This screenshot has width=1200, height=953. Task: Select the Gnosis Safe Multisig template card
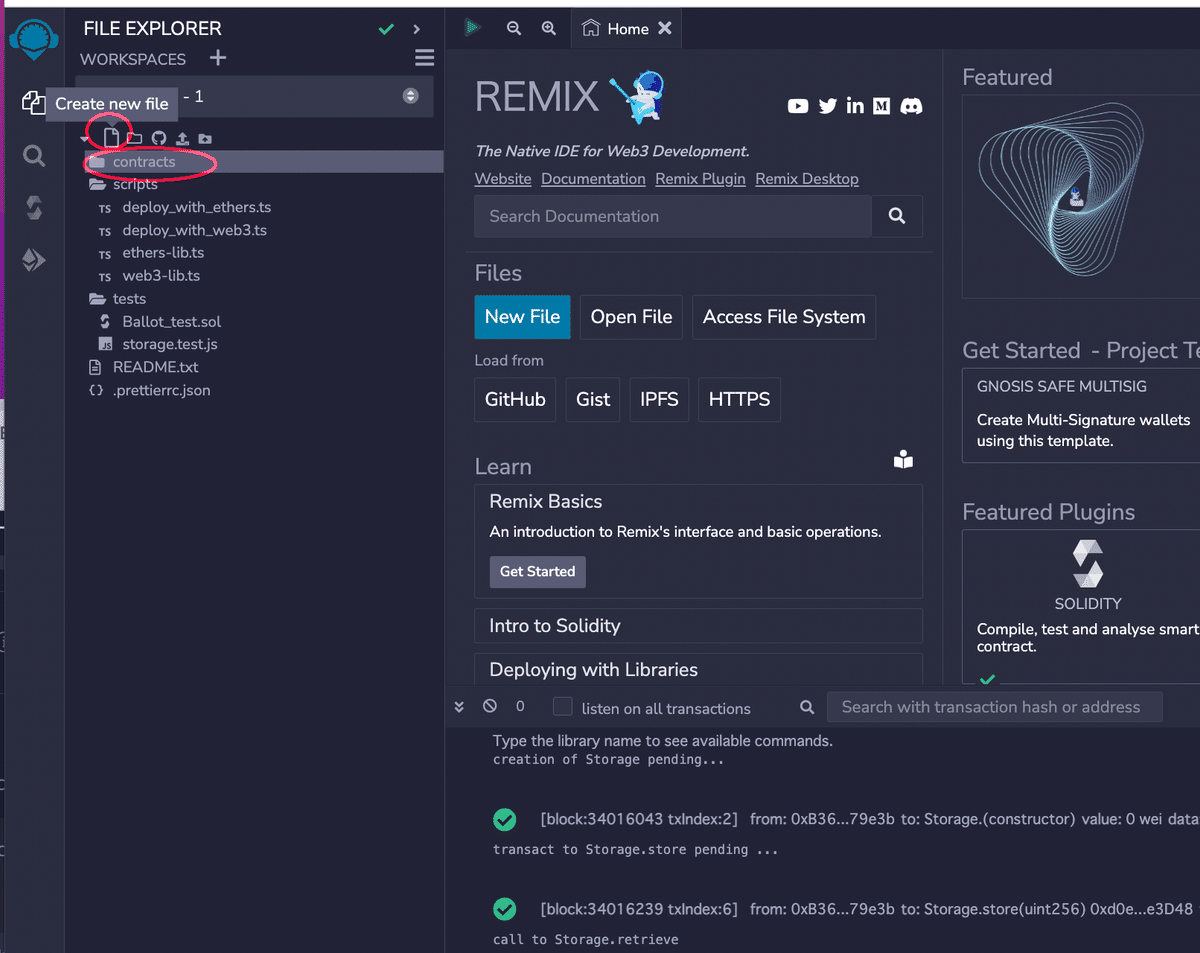point(1081,415)
